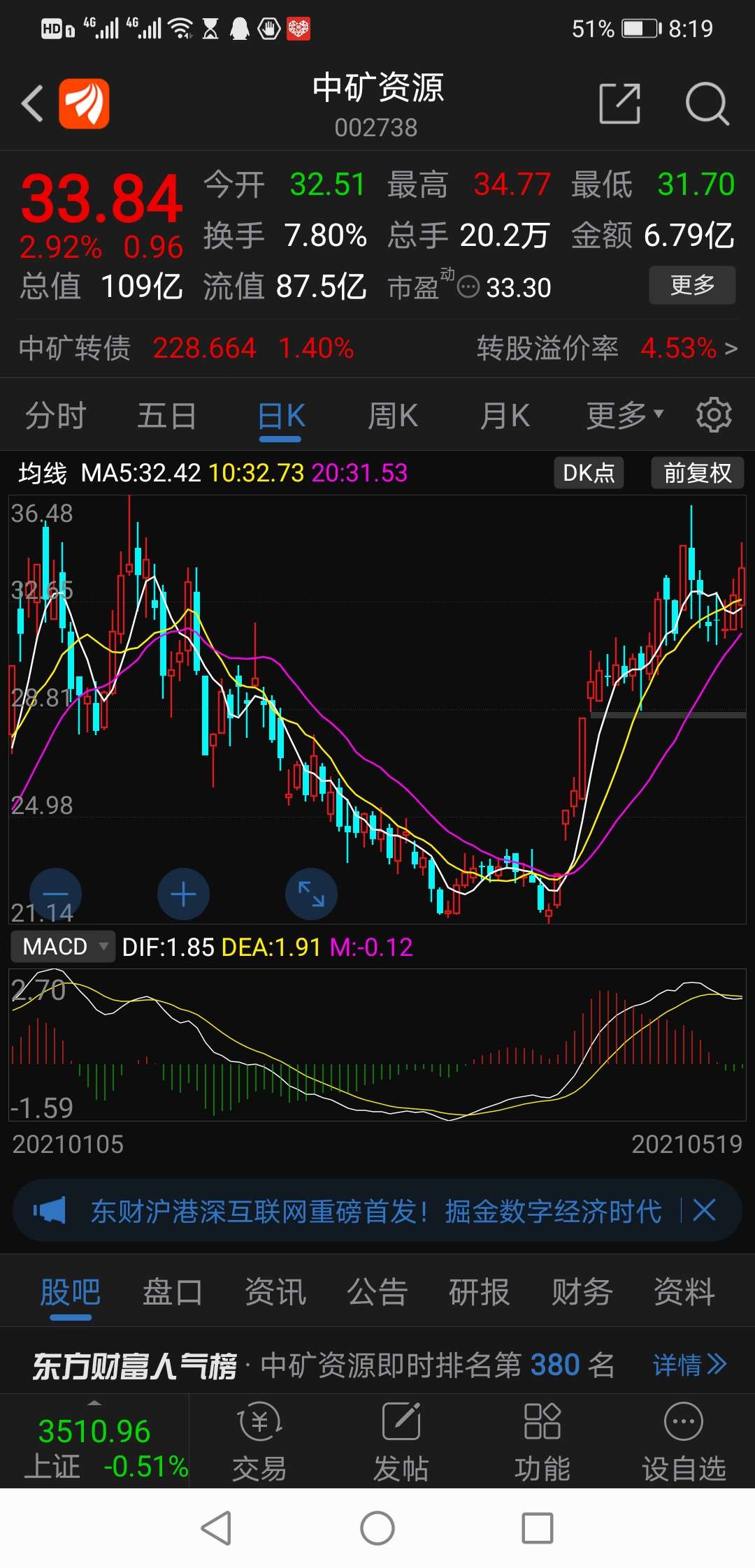Tap the share export icon

(620, 103)
